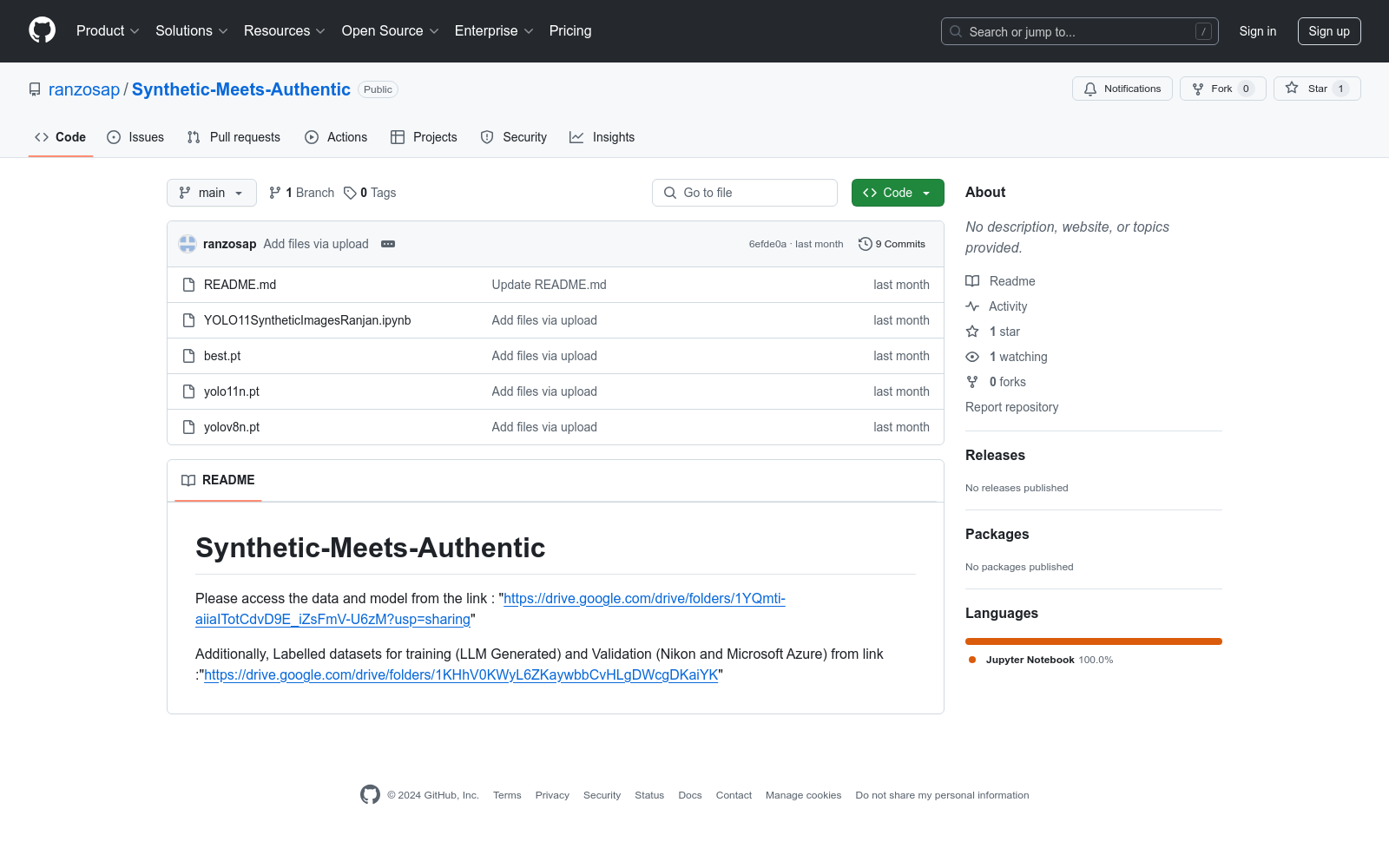Click the file icon next to README.md

(x=188, y=285)
